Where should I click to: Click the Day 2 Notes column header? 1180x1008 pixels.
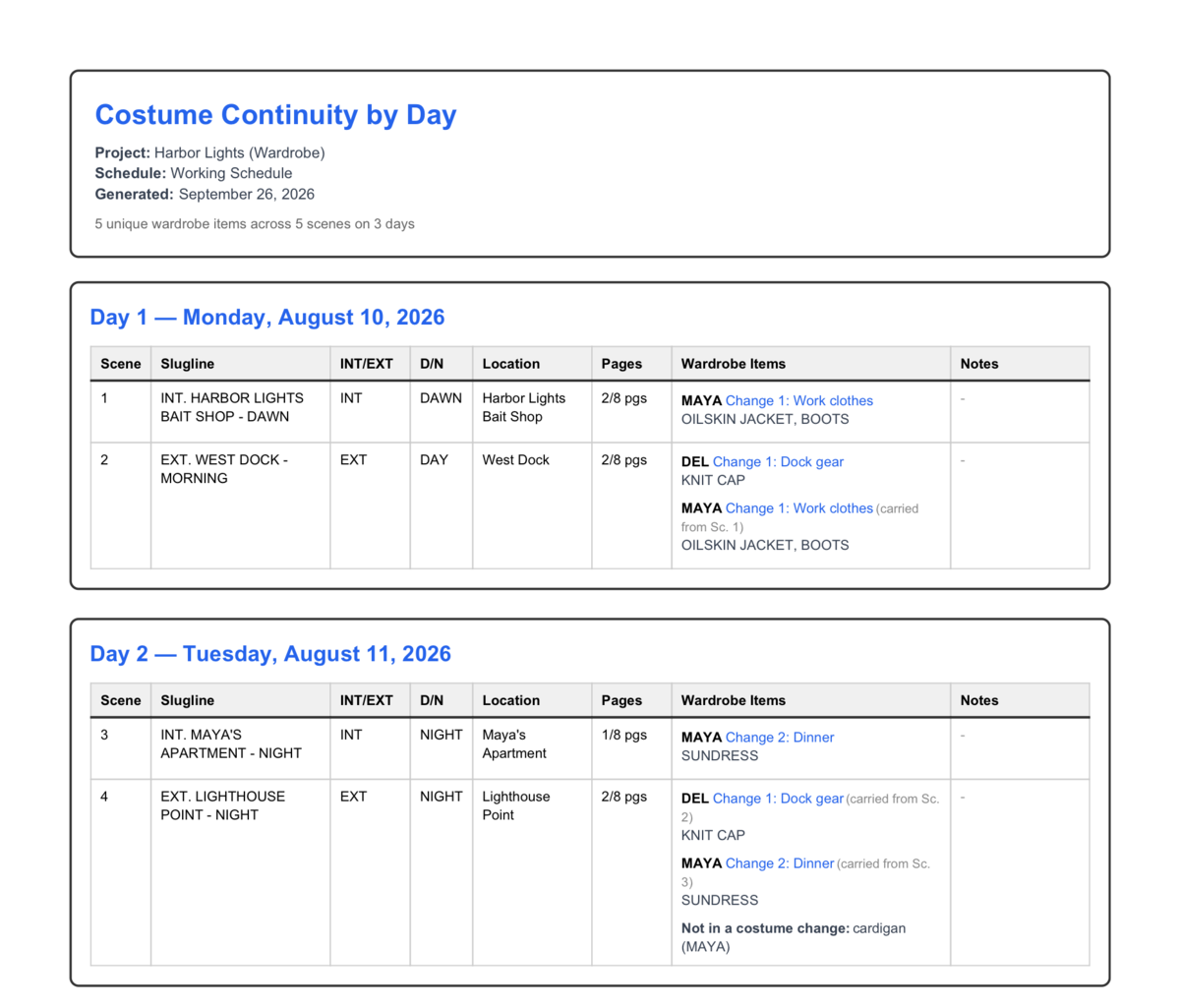tap(1020, 700)
